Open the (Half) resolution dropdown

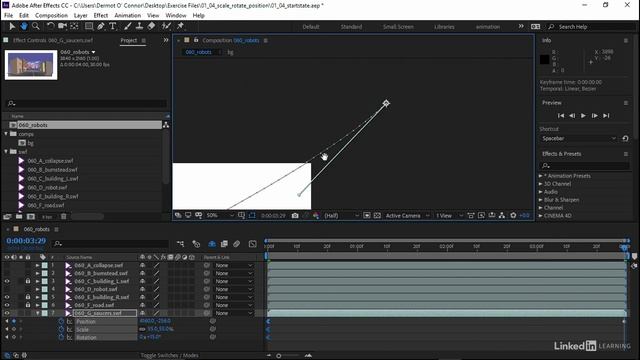click(x=342, y=216)
